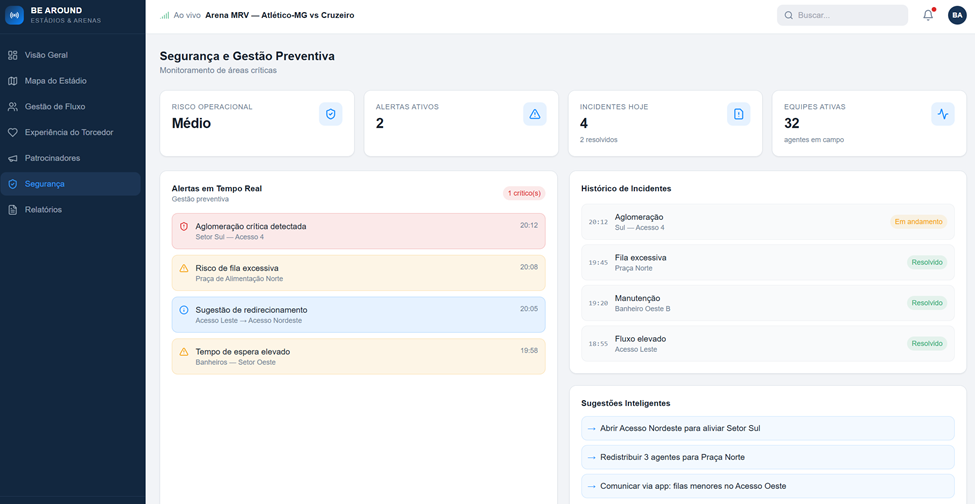Click the Médio risk level value
The width and height of the screenshot is (975, 504).
click(x=191, y=123)
